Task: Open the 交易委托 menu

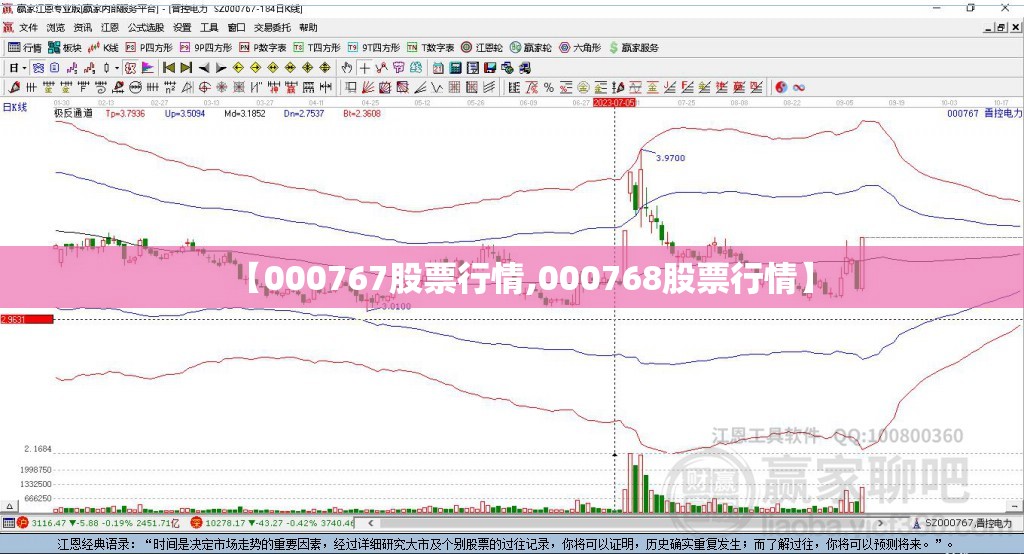Action: point(272,27)
